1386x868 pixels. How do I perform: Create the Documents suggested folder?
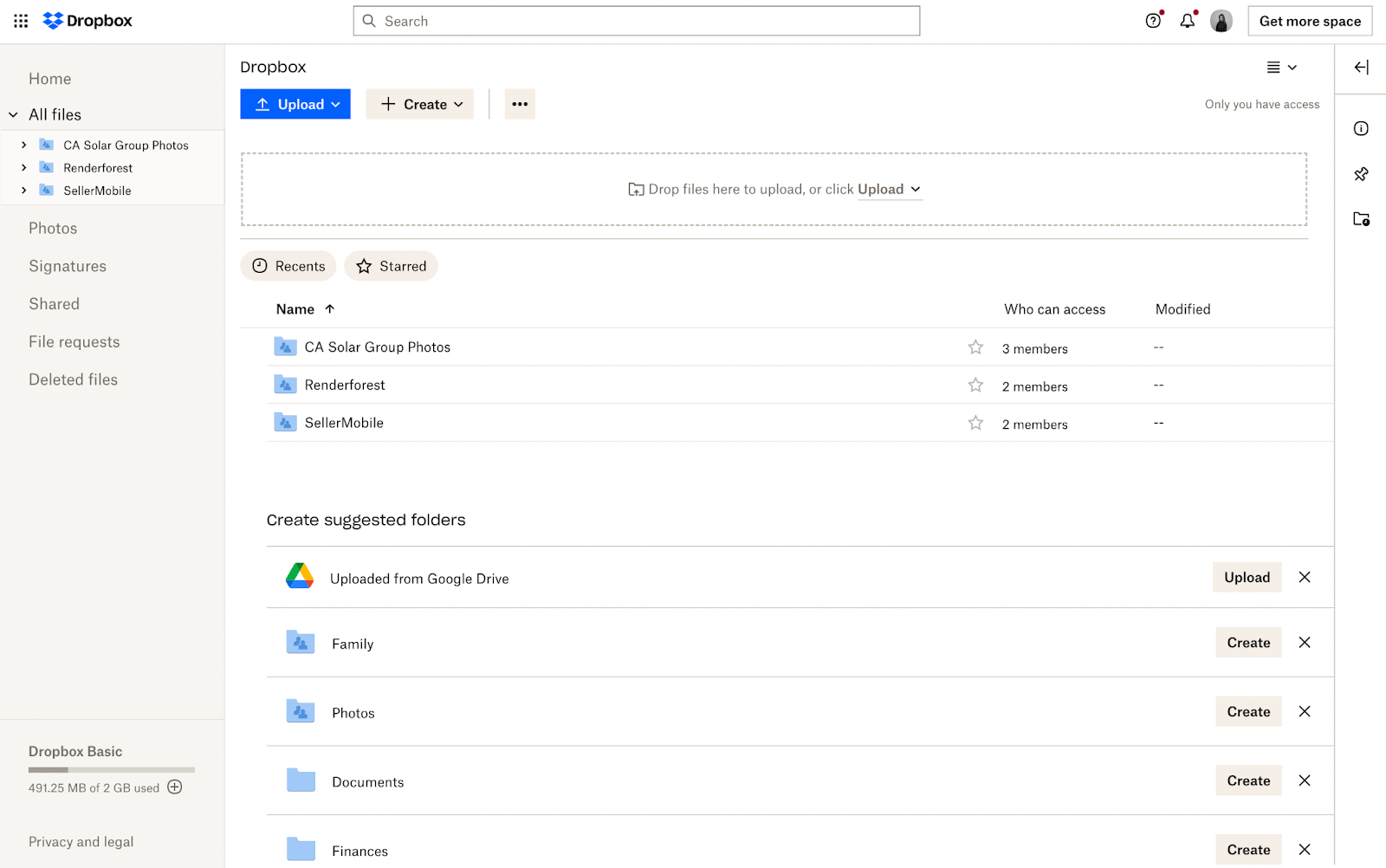[x=1248, y=781]
